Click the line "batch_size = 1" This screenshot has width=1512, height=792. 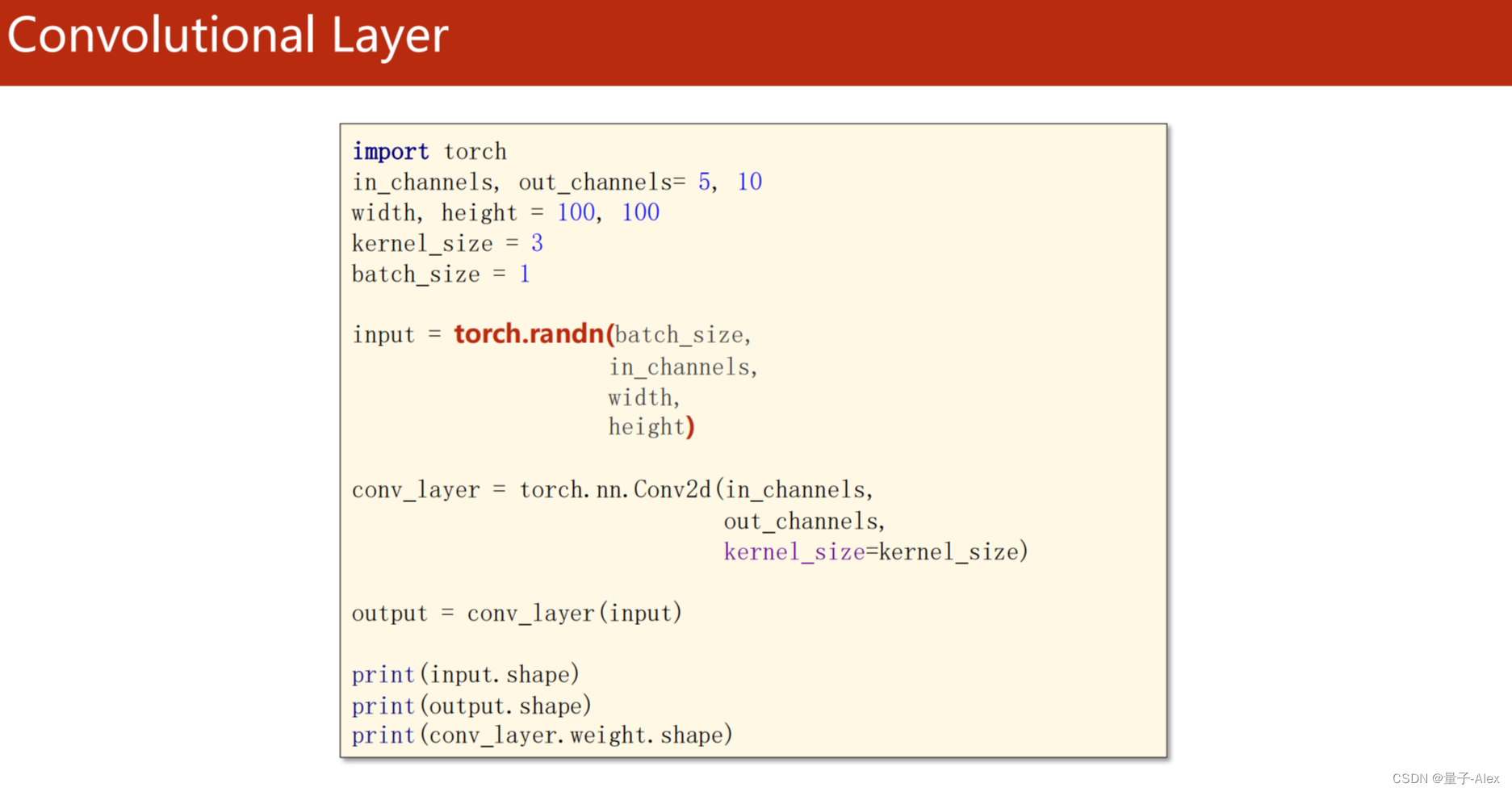(x=441, y=274)
